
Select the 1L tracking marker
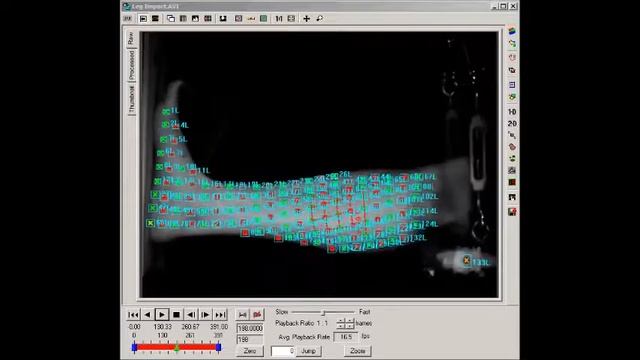pyautogui.click(x=166, y=111)
